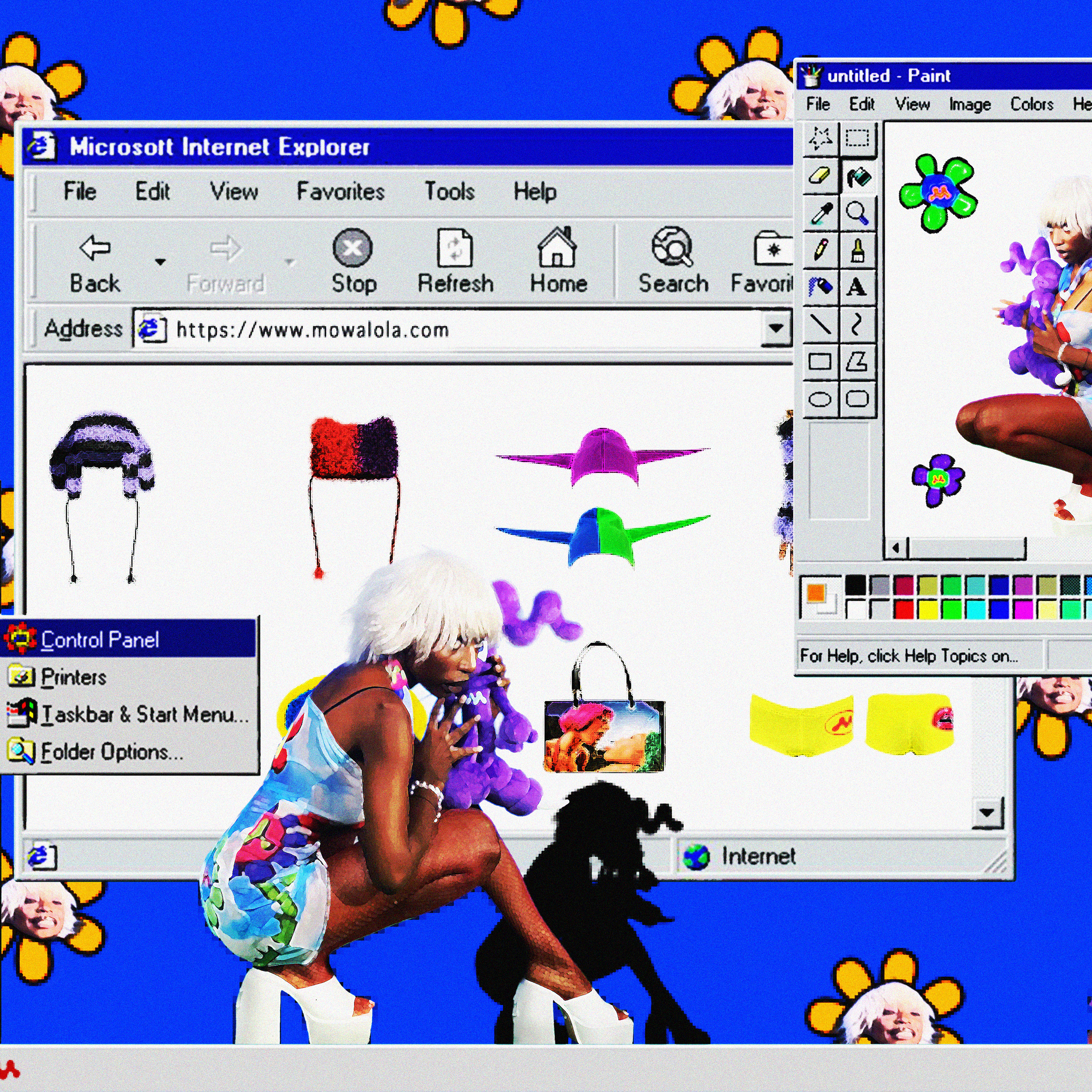
Task: Pick the black swatch in Paint palette
Action: click(x=856, y=585)
